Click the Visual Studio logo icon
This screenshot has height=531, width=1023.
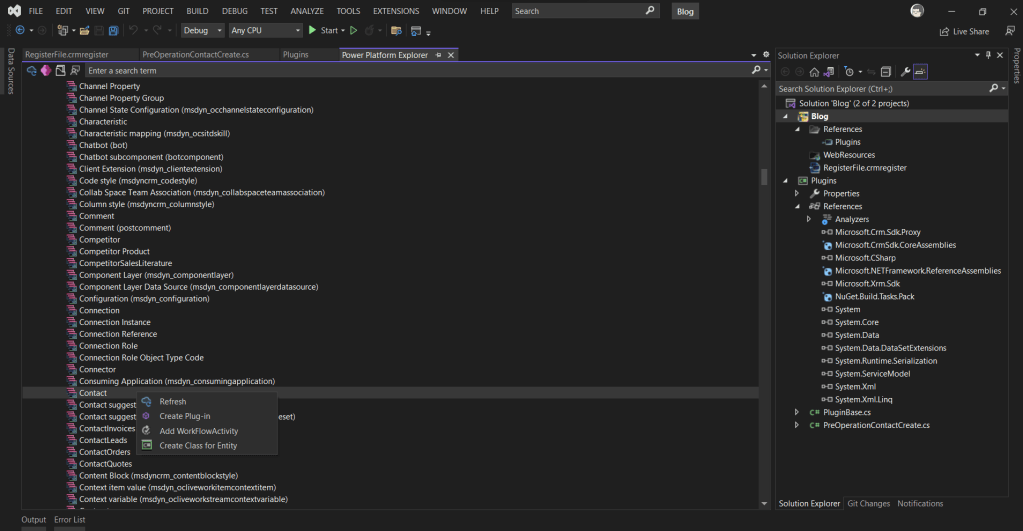[14, 11]
